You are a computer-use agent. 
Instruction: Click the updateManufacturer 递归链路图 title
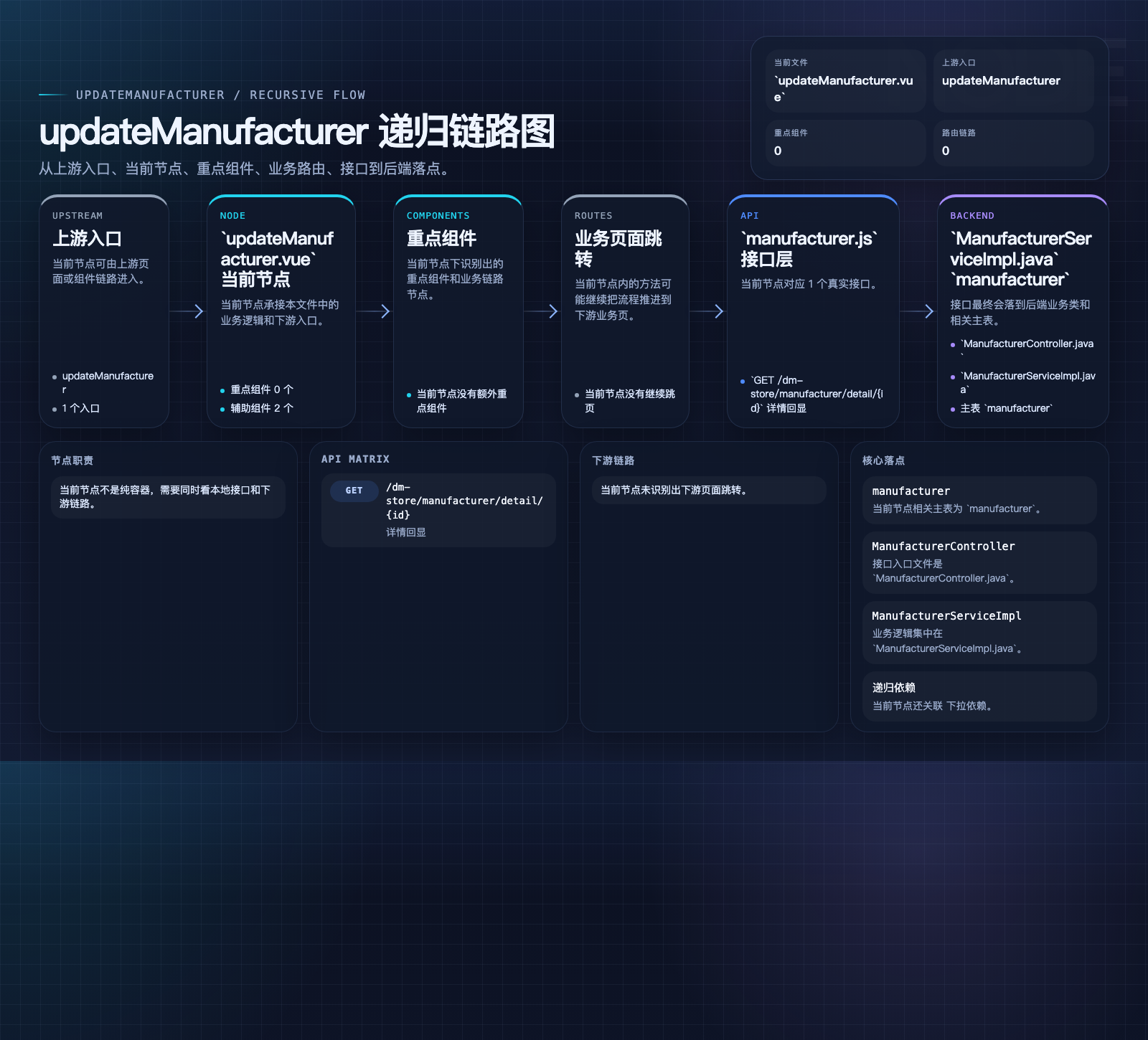point(297,132)
